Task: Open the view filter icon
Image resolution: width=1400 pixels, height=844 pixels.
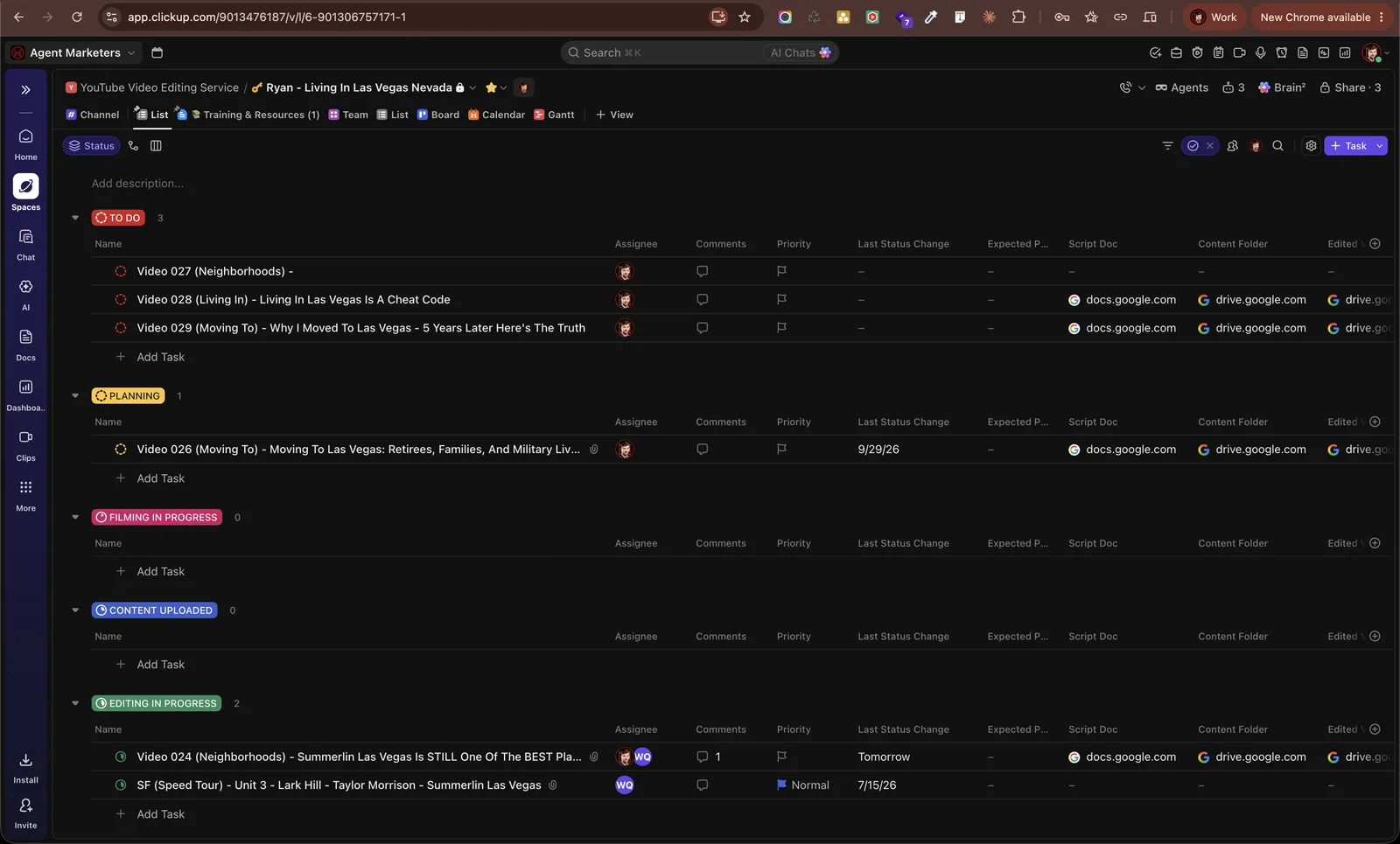Action: pos(1167,146)
